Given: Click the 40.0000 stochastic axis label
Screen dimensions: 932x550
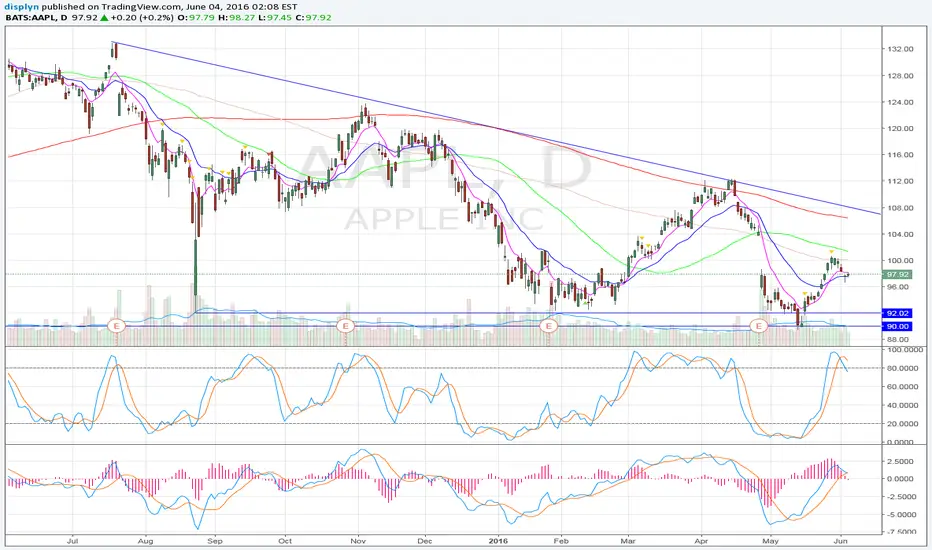Looking at the screenshot, I should click(x=902, y=406).
